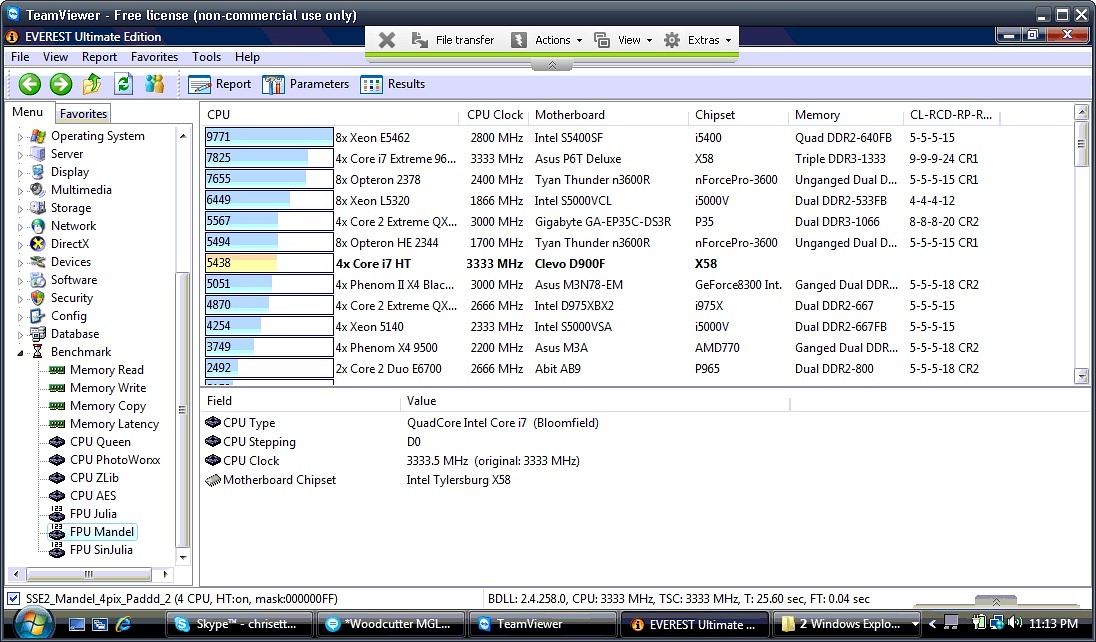
Task: Open the Favorites menu
Action: tap(154, 57)
